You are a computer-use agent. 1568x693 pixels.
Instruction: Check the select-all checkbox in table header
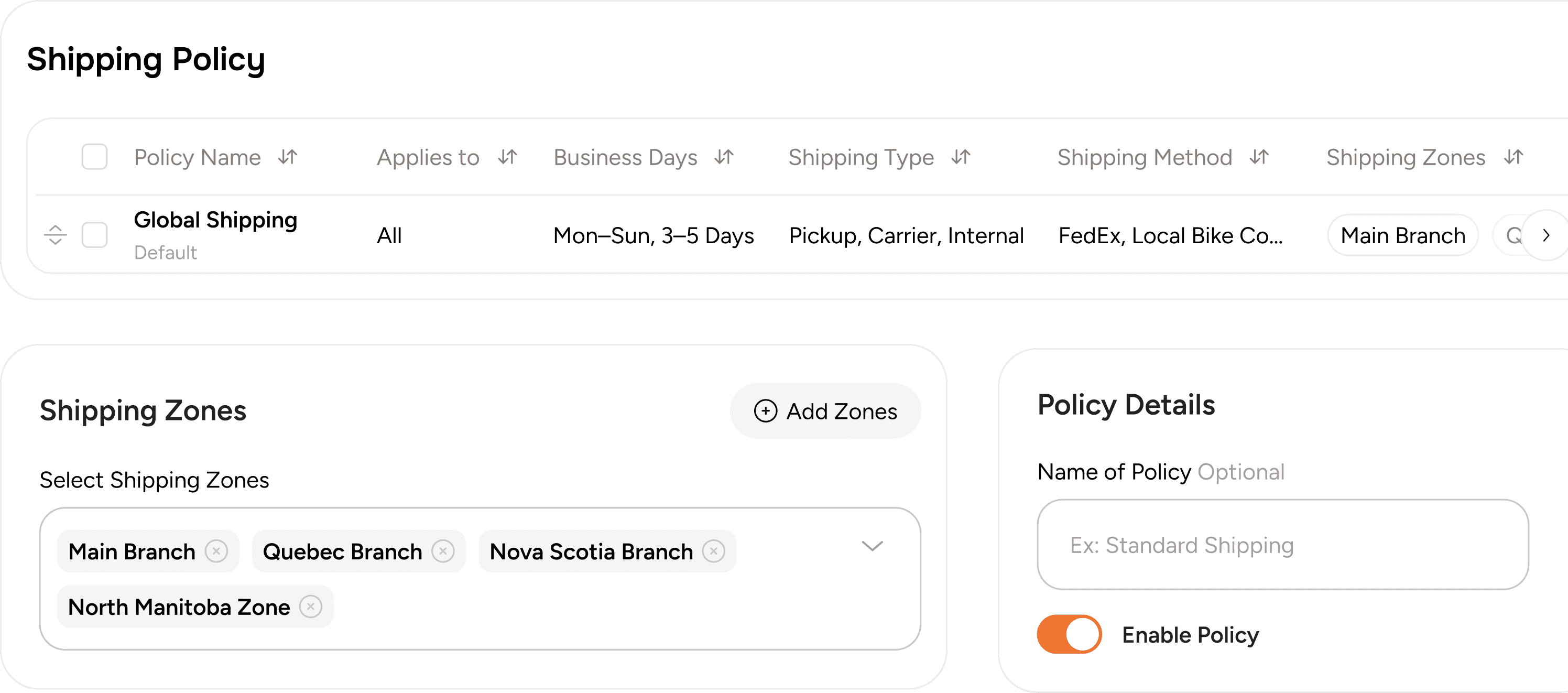(x=94, y=157)
